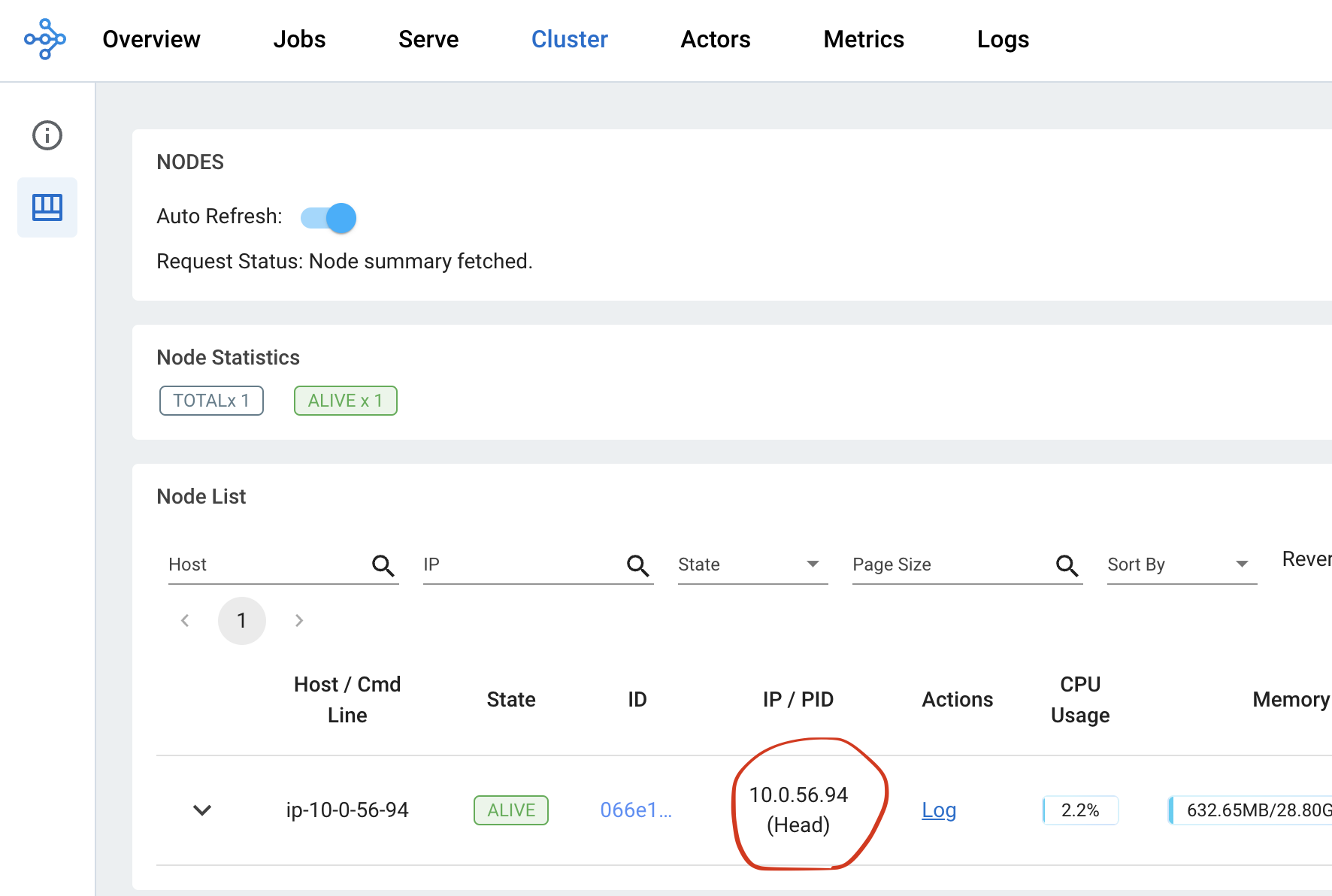Select the node table view sidebar icon
1332x896 pixels.
pyautogui.click(x=47, y=207)
